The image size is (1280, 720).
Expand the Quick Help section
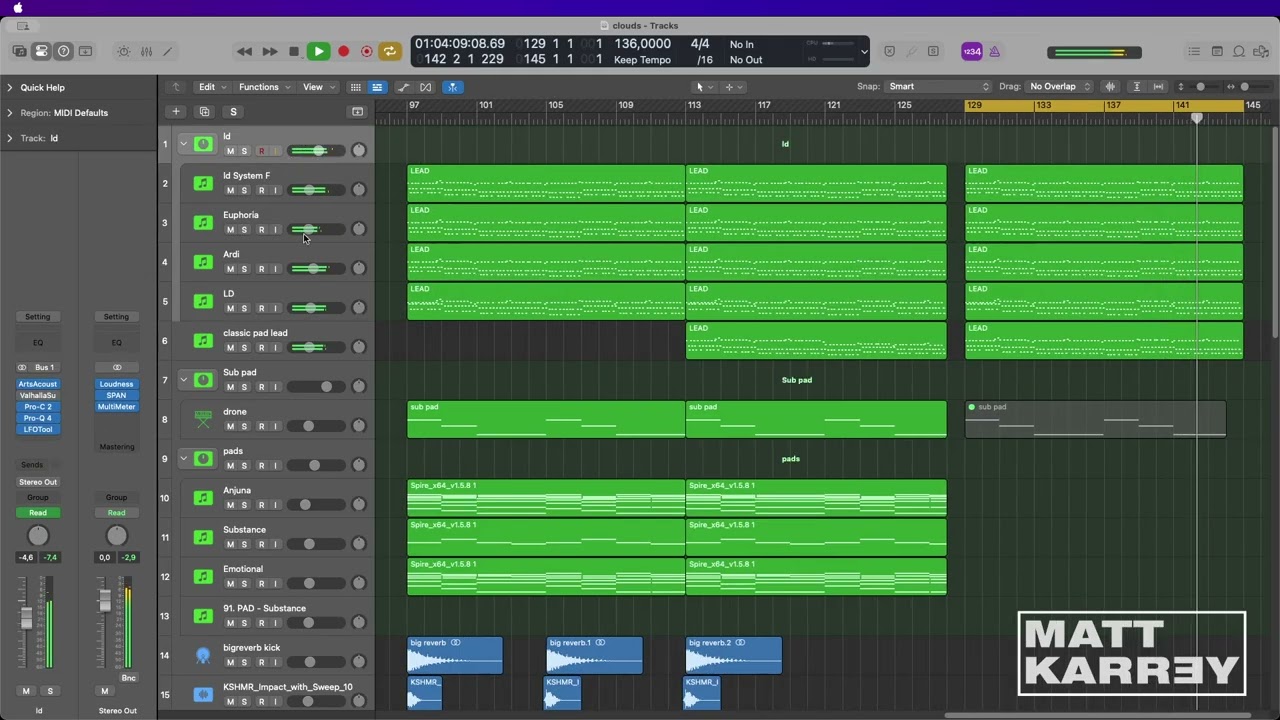pyautogui.click(x=10, y=88)
